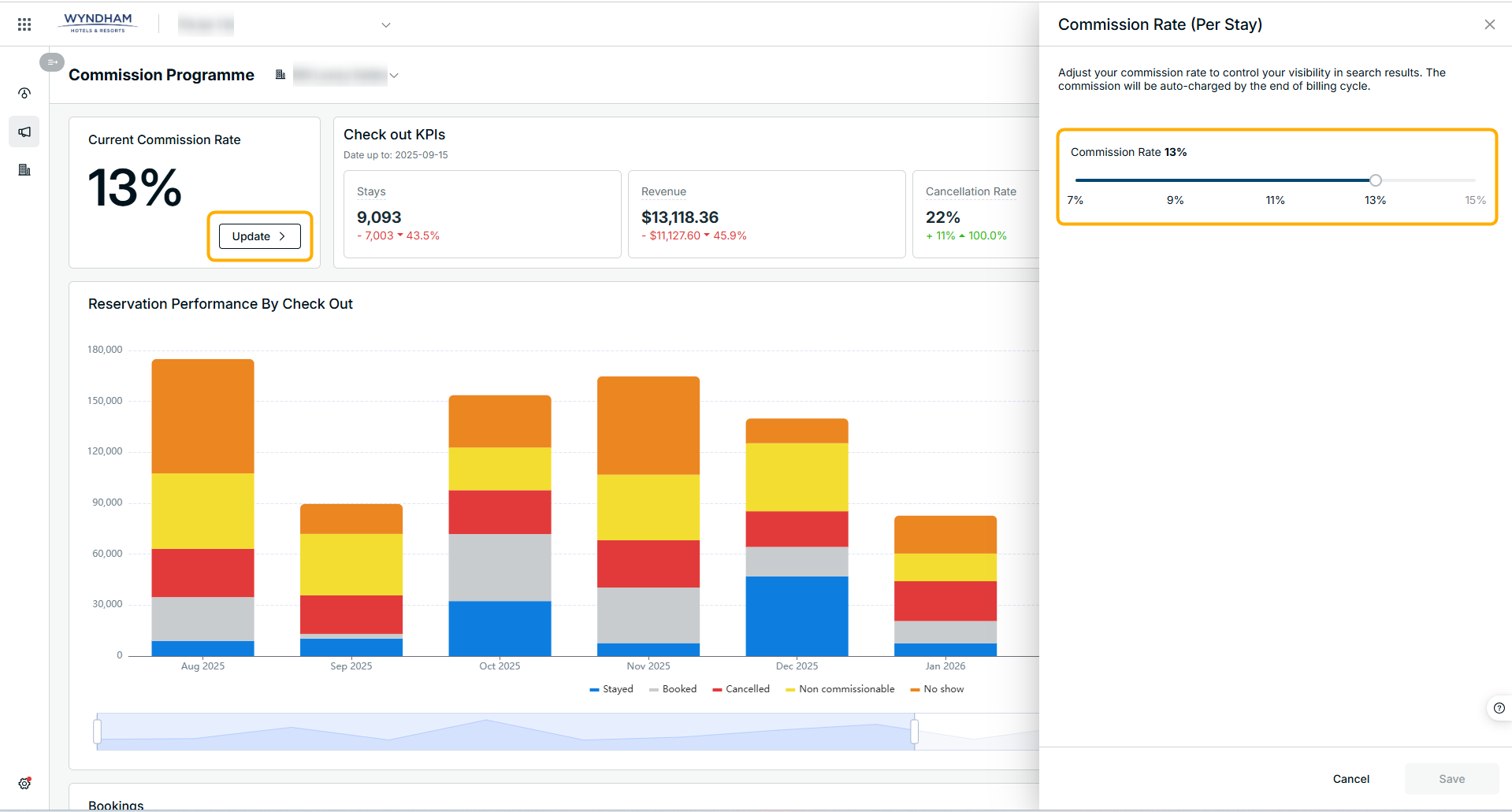Toggle the Cancelled legend item
The height and width of the screenshot is (812, 1512).
(741, 689)
